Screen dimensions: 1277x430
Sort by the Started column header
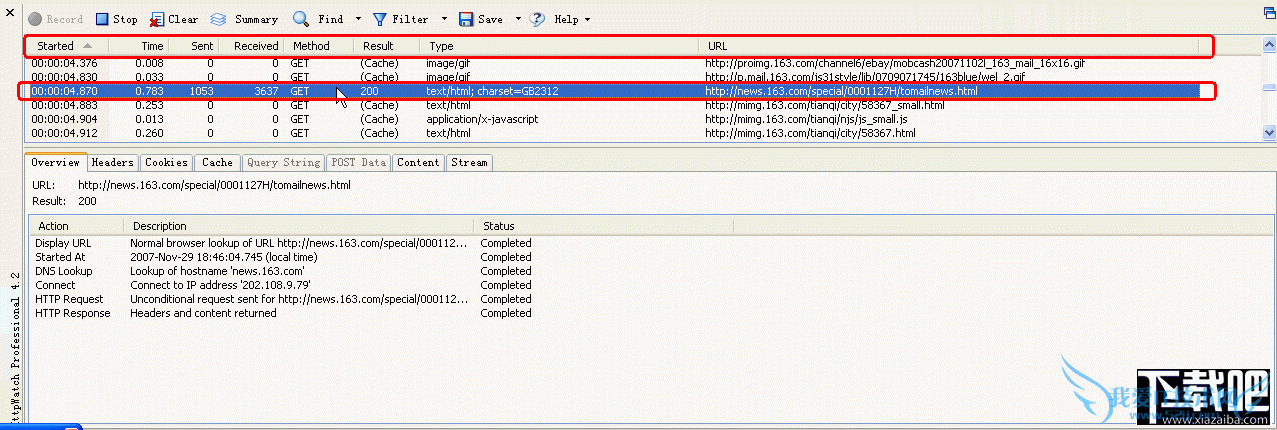tap(67, 46)
